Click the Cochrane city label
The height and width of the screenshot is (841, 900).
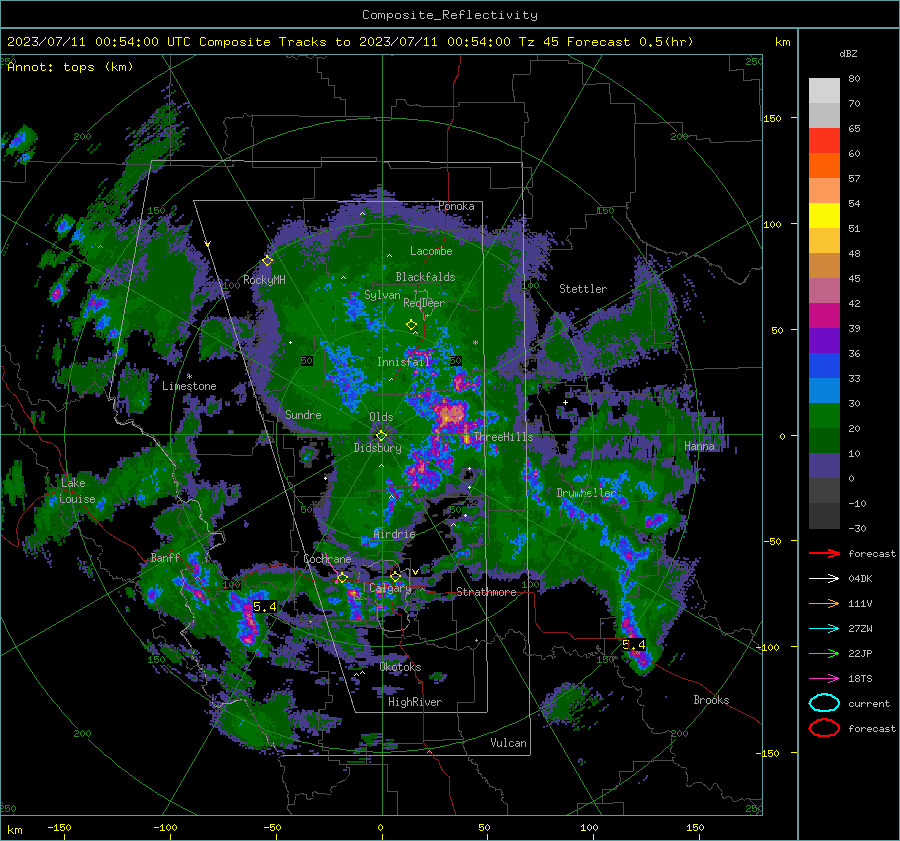point(327,559)
